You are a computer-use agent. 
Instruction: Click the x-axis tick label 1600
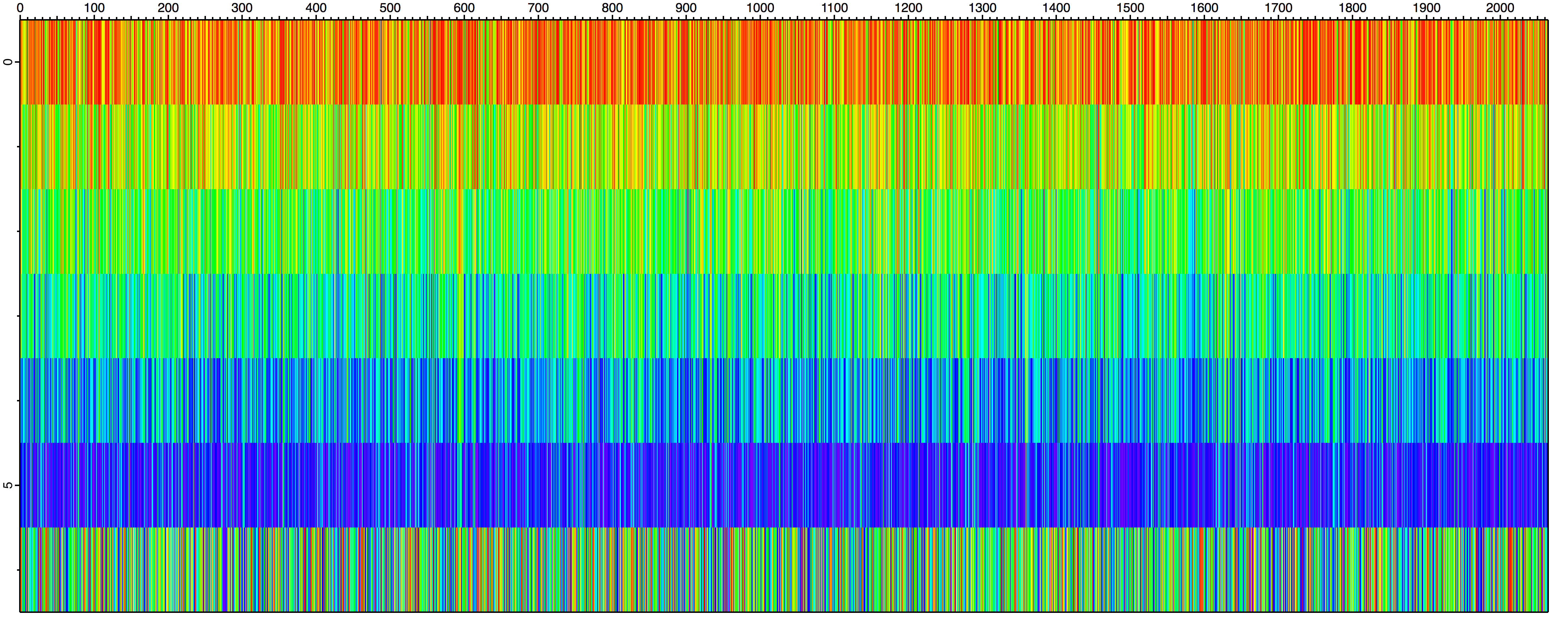tap(1205, 8)
